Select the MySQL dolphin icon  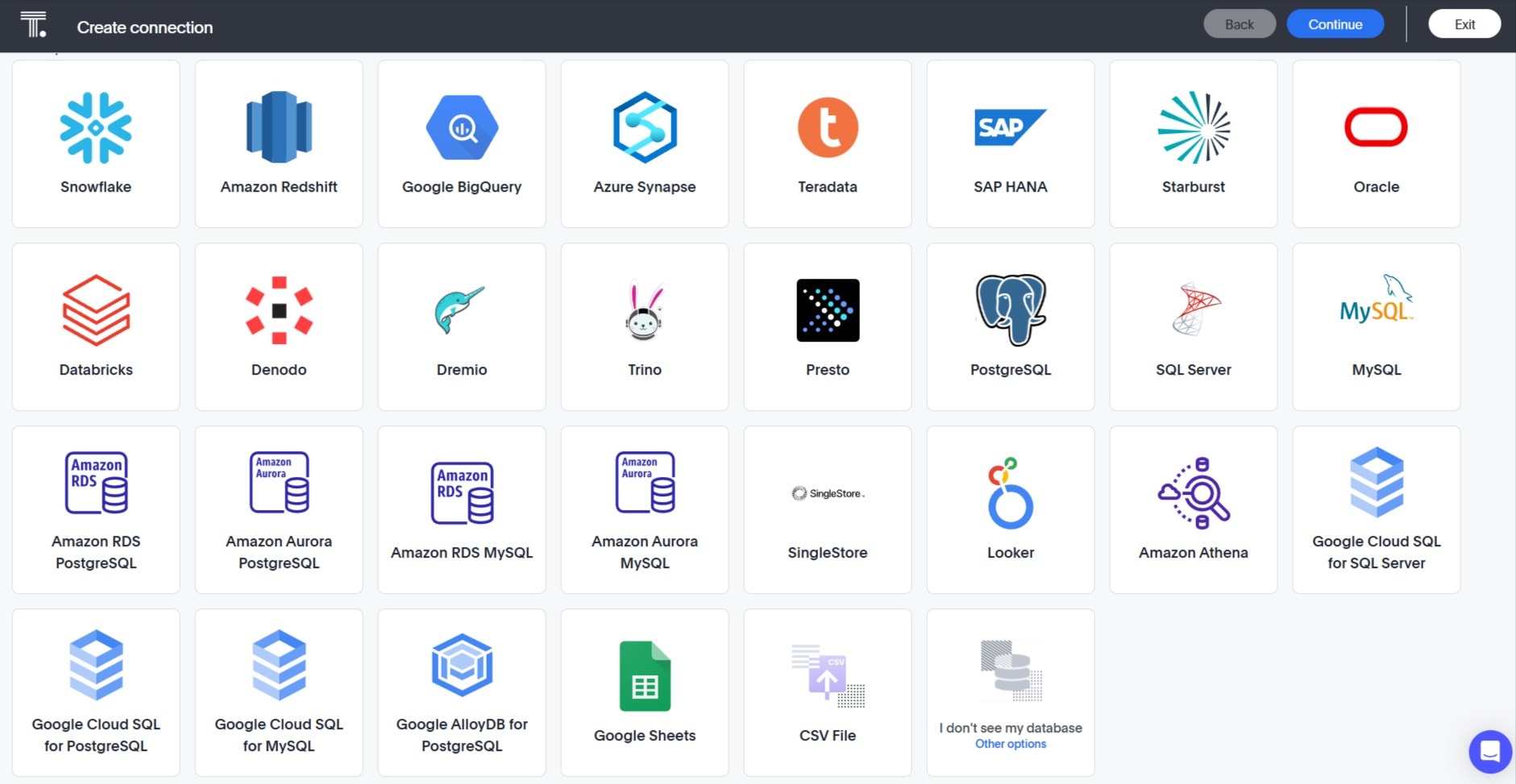(1377, 299)
